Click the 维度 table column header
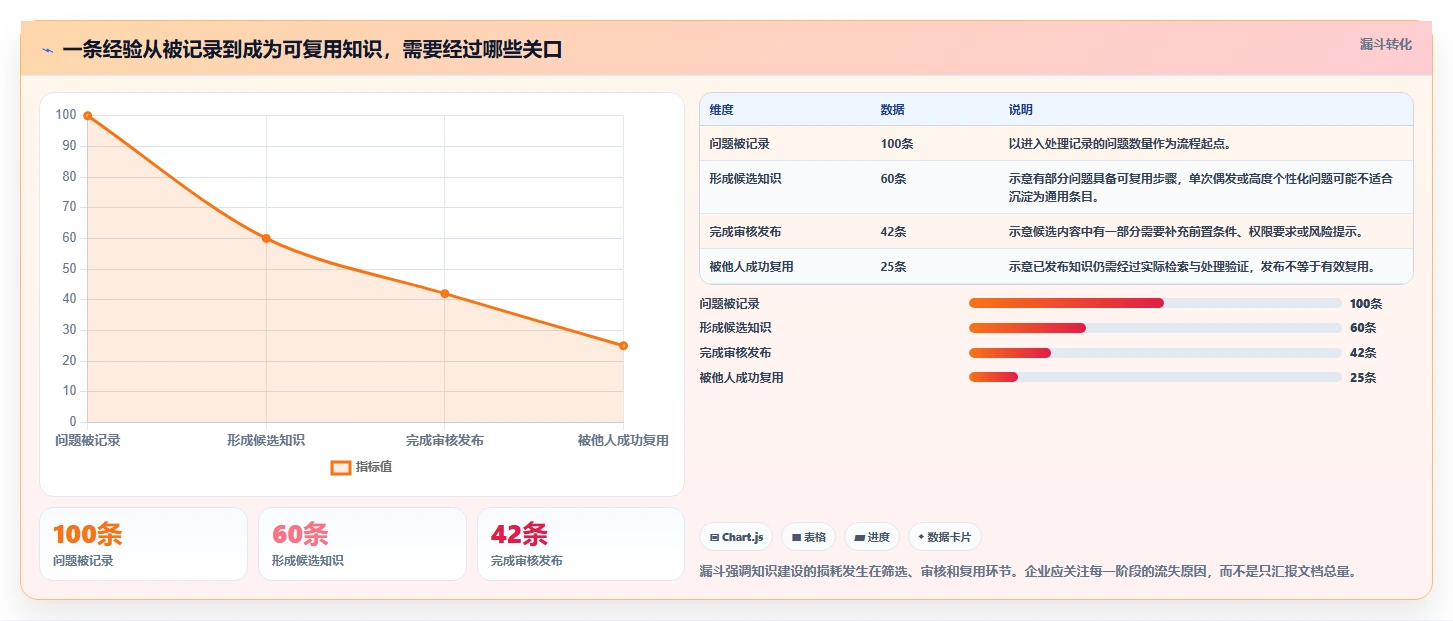This screenshot has height=621, width=1453. click(721, 109)
